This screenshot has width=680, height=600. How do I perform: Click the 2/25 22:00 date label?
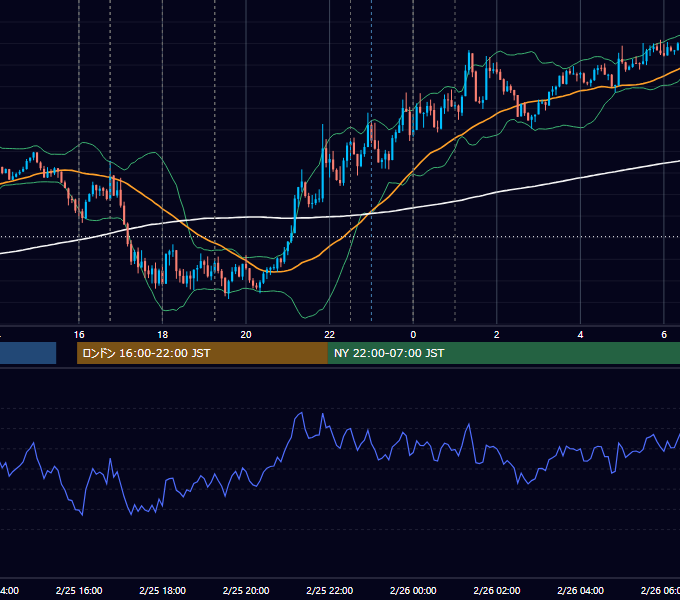pyautogui.click(x=330, y=590)
